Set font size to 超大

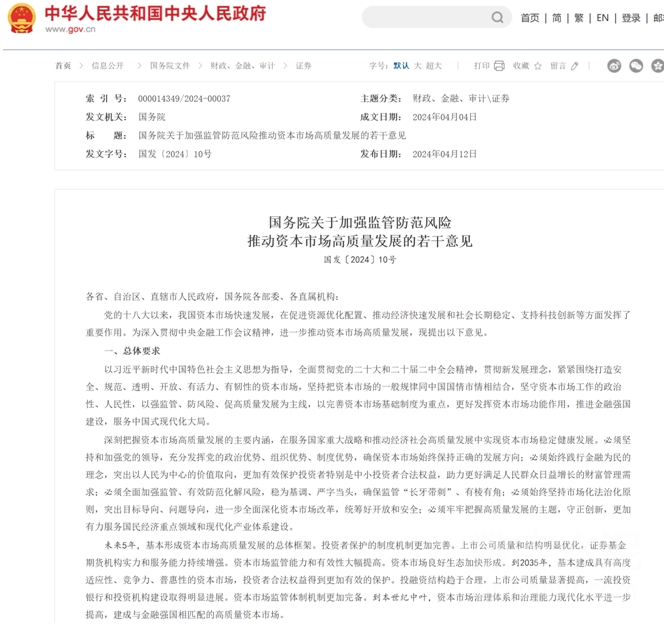434,66
